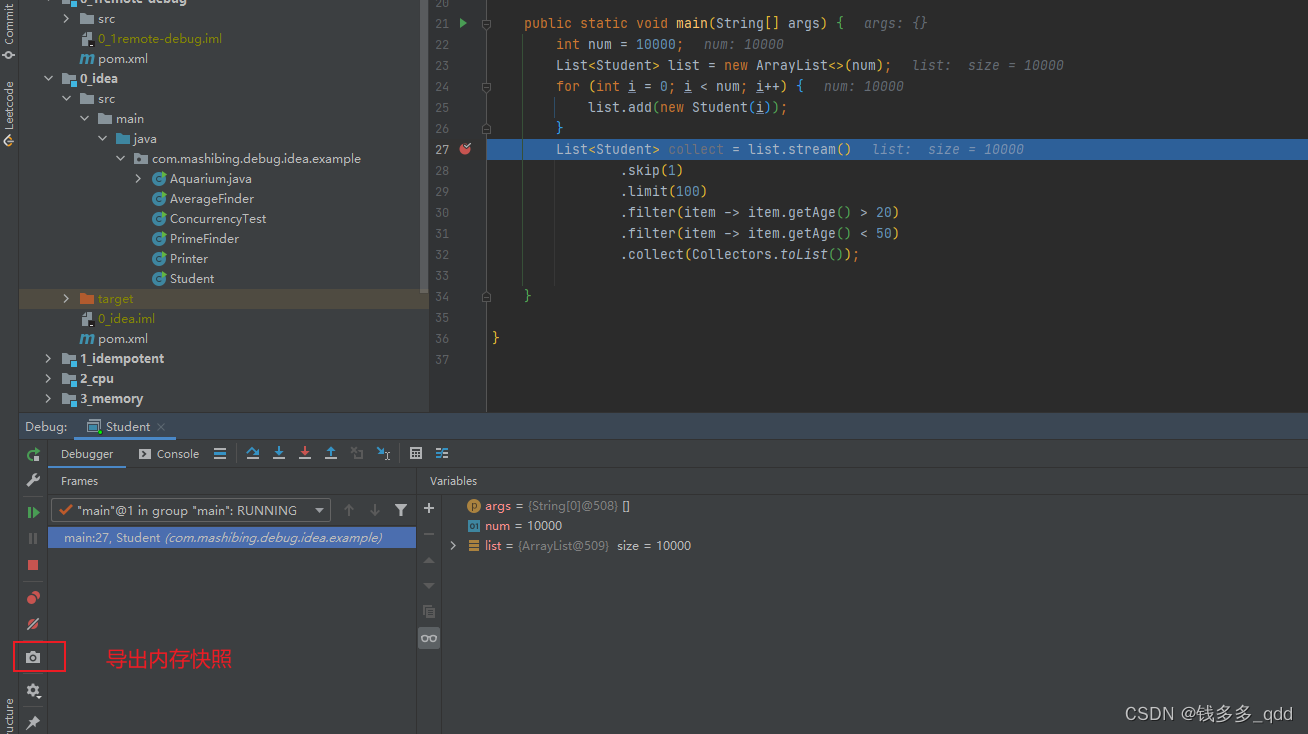This screenshot has width=1308, height=734.
Task: Click the Drop Frame icon
Action: 357,453
